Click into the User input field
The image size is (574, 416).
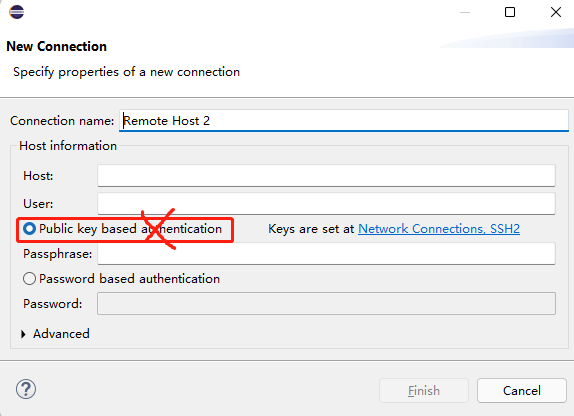[326, 204]
